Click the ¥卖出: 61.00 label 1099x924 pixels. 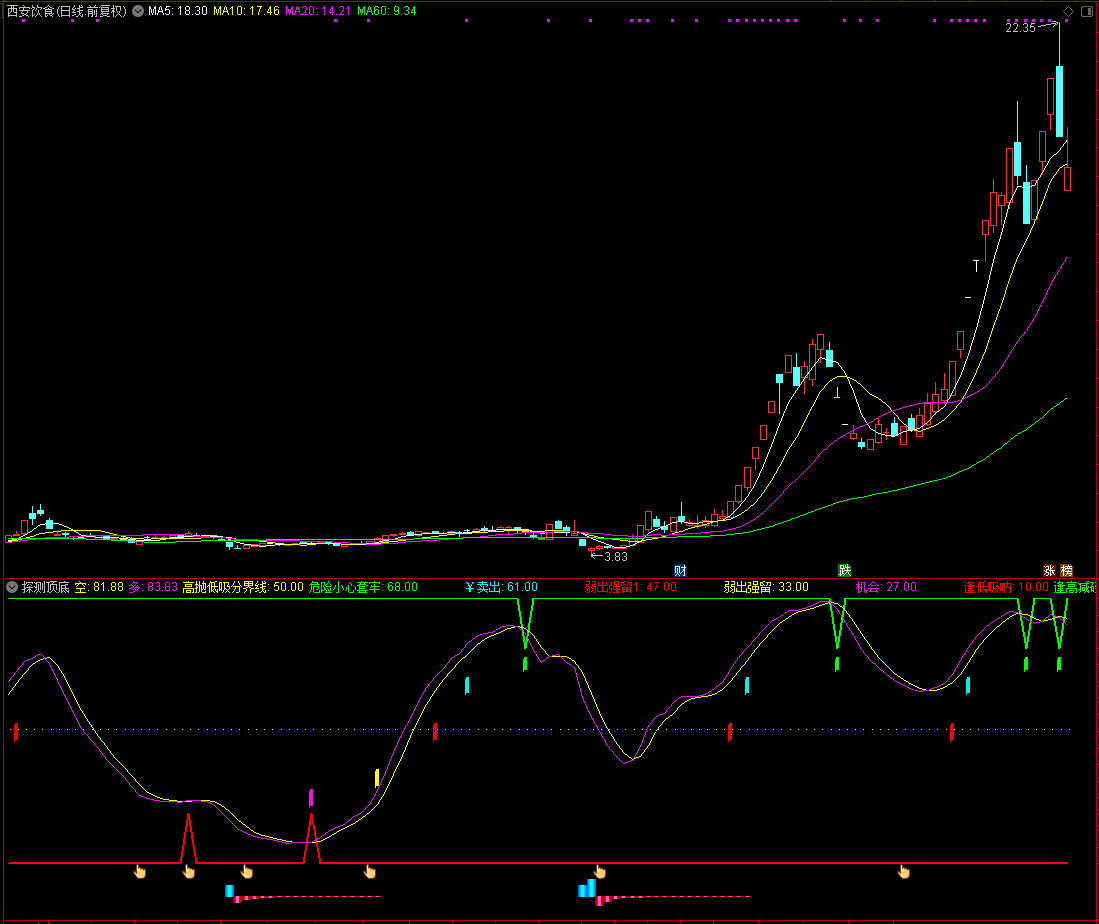[x=502, y=587]
